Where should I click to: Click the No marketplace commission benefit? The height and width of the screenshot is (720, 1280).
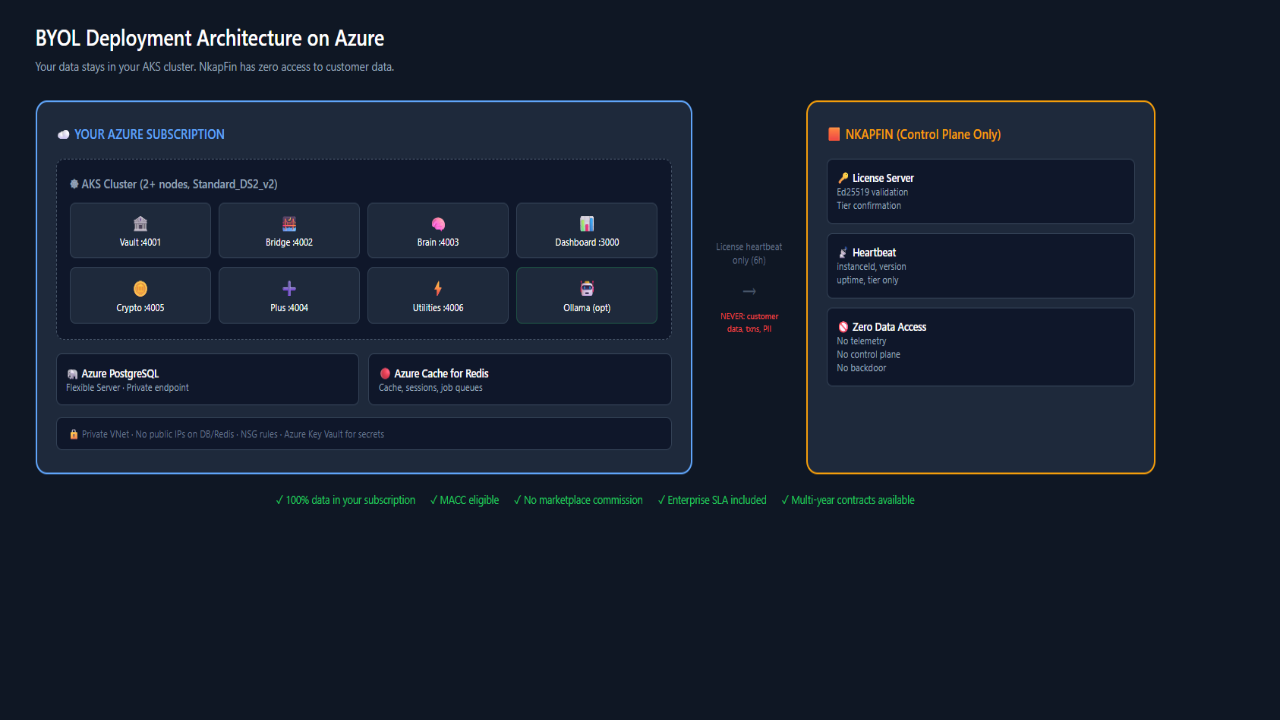(578, 500)
